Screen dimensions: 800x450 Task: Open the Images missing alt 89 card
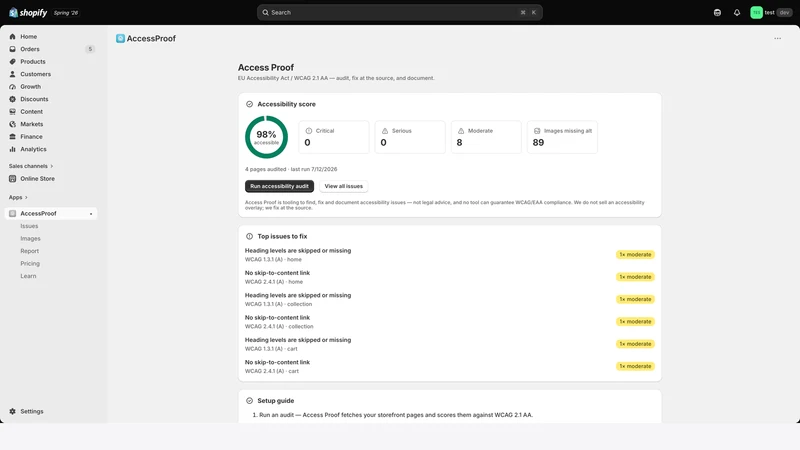pyautogui.click(x=562, y=137)
